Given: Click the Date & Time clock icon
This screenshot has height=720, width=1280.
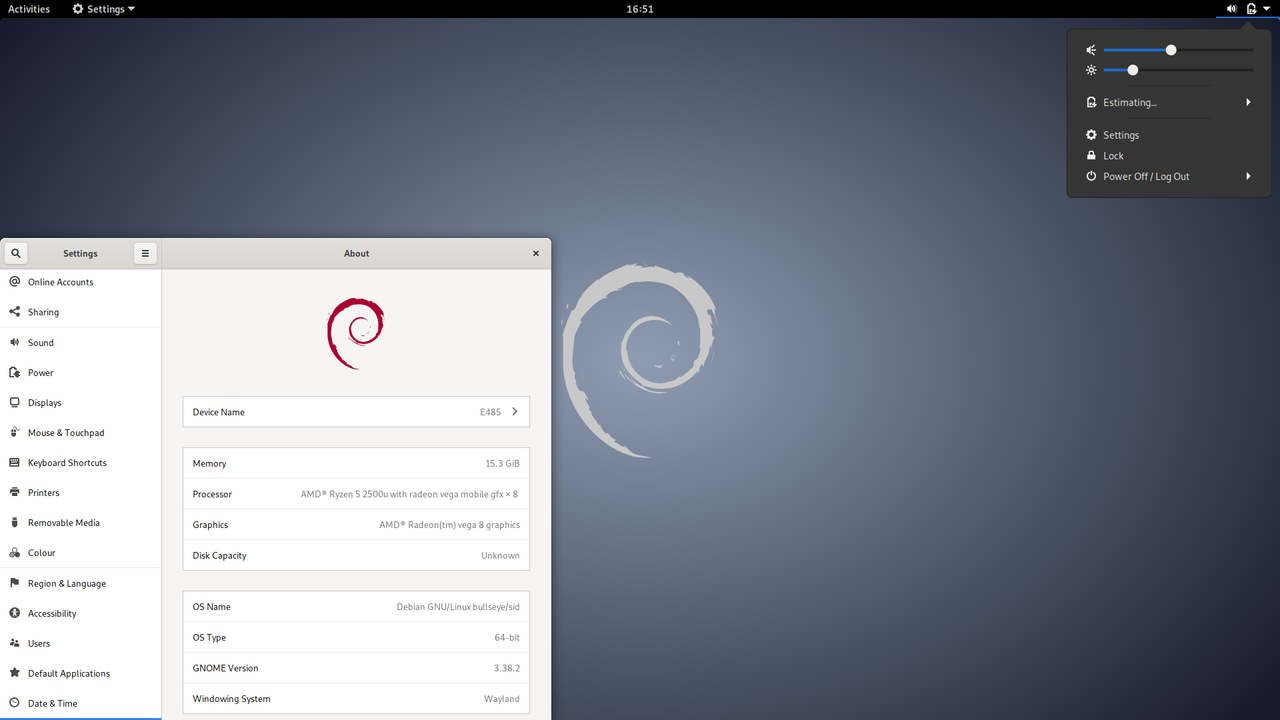Looking at the screenshot, I should pyautogui.click(x=14, y=703).
